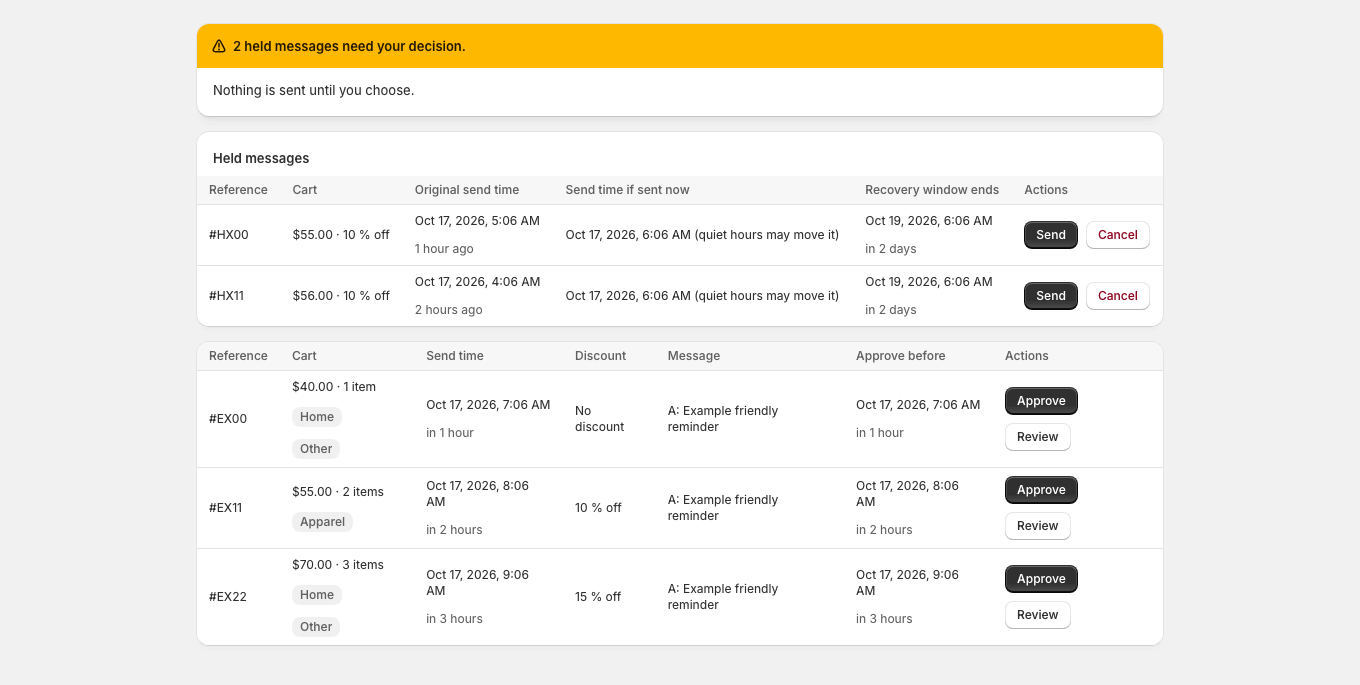Click the Home tag in row #EX22

click(x=317, y=595)
